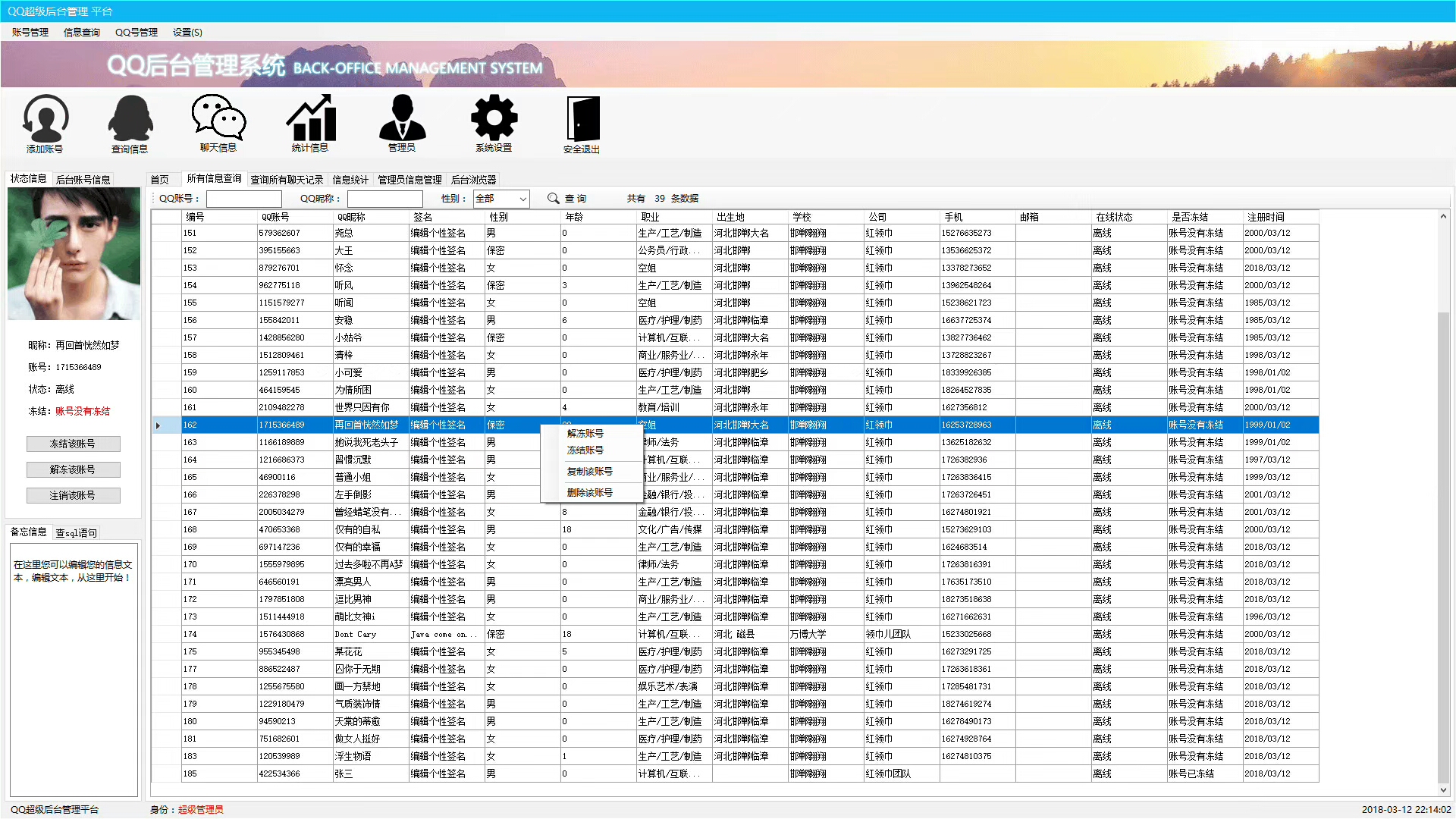Focus the QQ昵称 input field
The image size is (1456, 819).
(385, 199)
